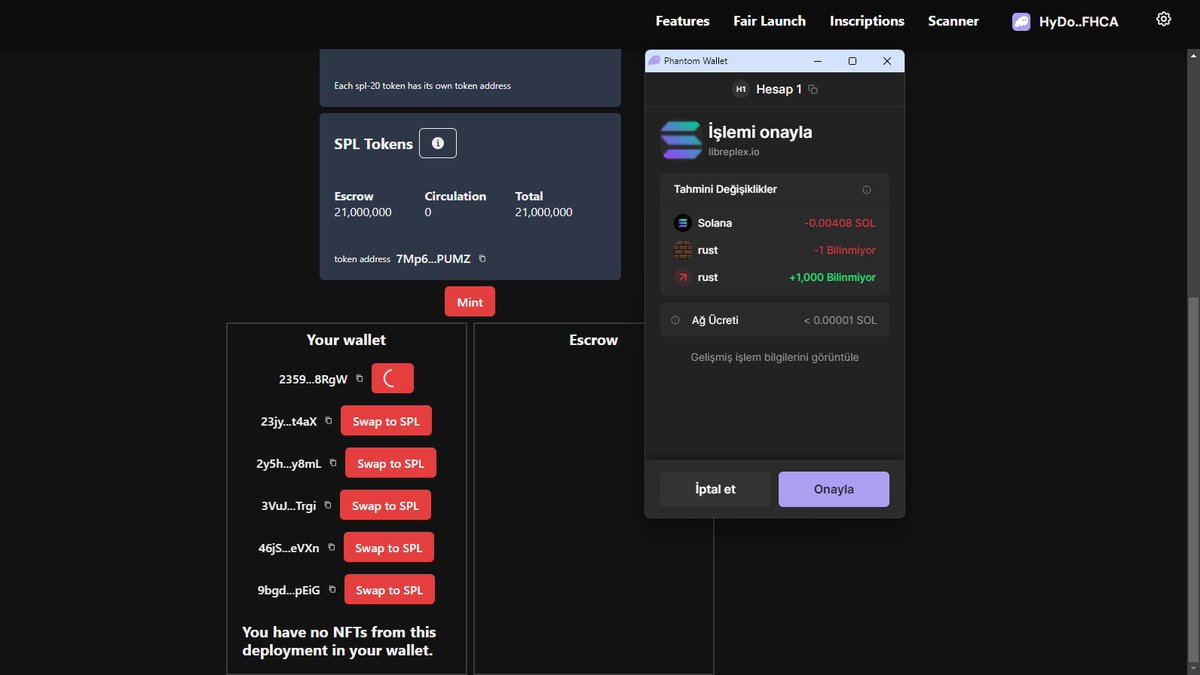Click the Phantom Wallet window title text
The image size is (1200, 675).
(696, 61)
